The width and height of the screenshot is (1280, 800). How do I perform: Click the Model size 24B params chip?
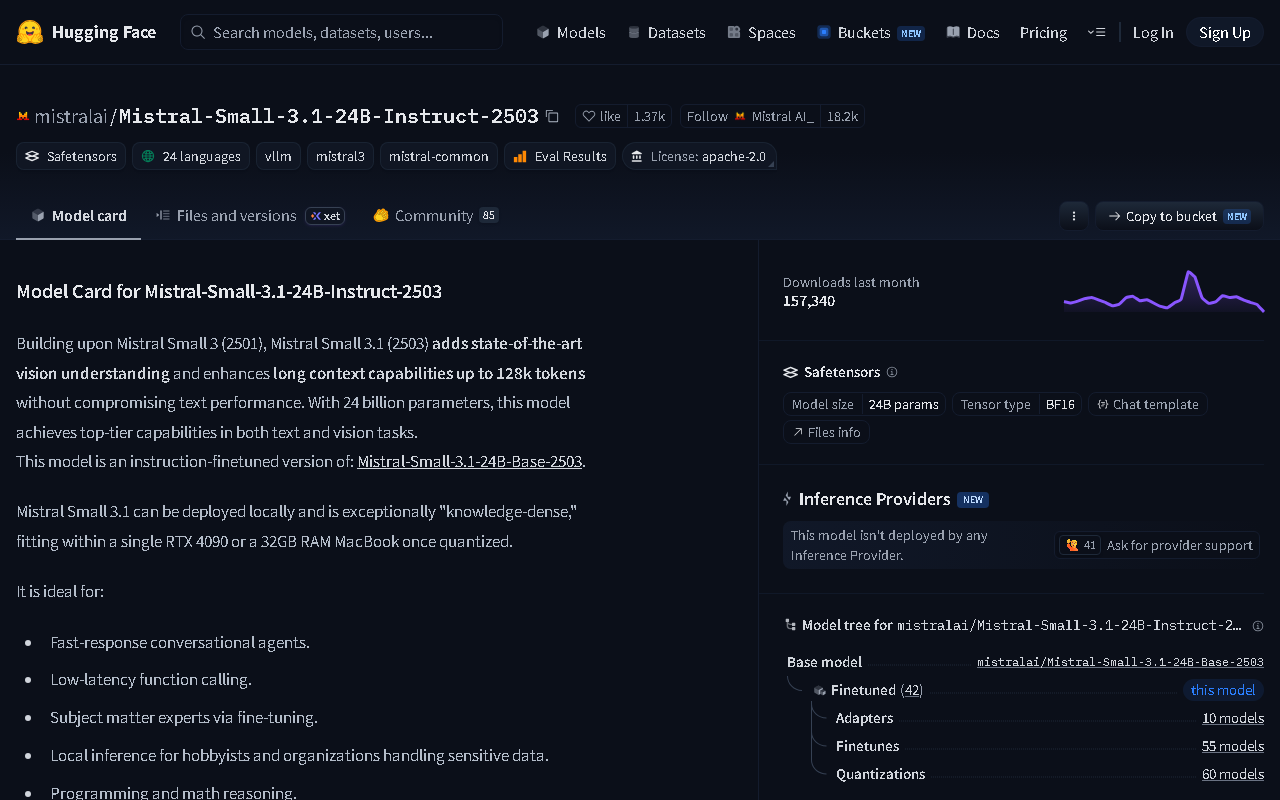864,404
